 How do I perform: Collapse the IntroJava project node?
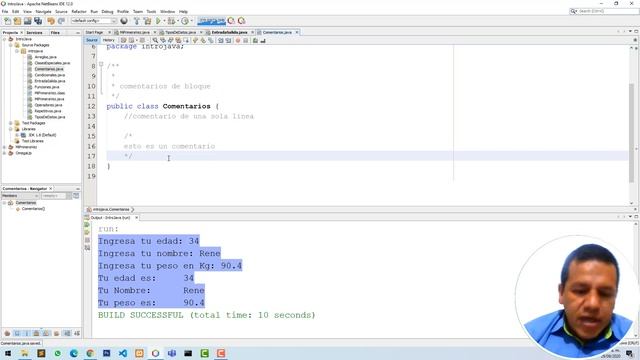click(5, 39)
